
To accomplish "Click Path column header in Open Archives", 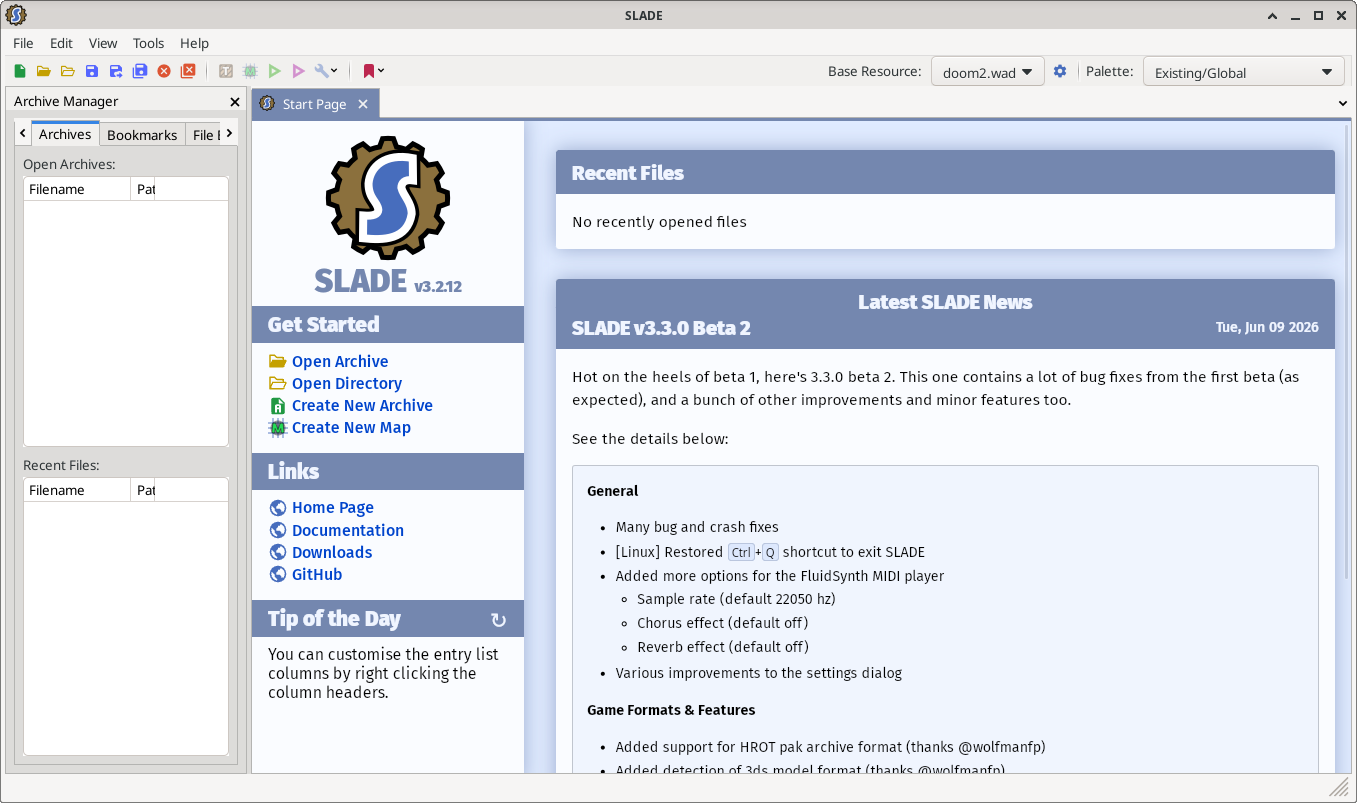I will (143, 189).
